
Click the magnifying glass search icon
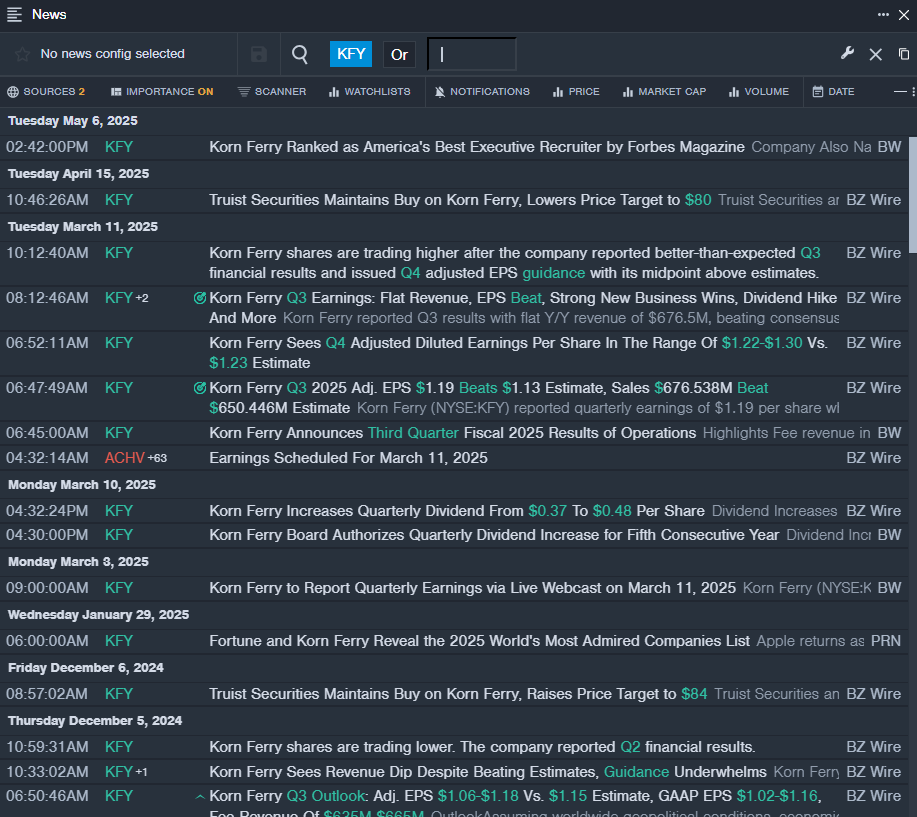[300, 54]
